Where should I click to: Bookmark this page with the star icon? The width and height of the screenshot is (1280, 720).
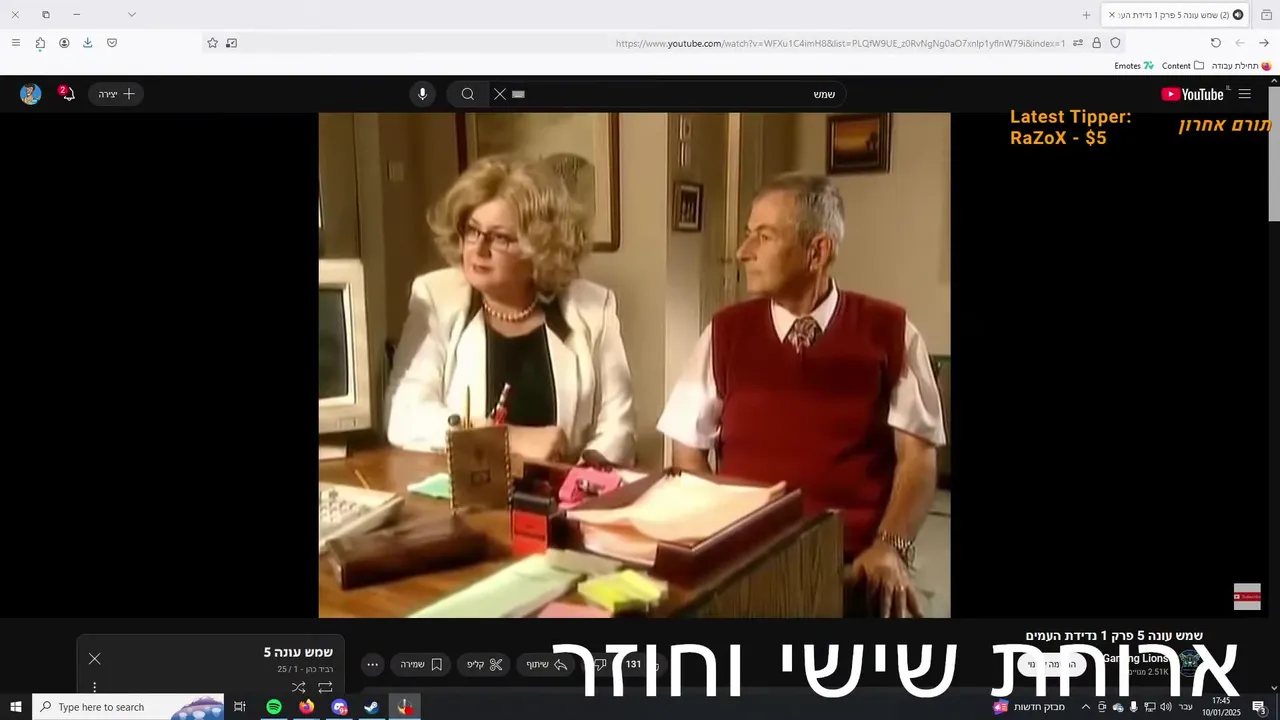coord(212,43)
